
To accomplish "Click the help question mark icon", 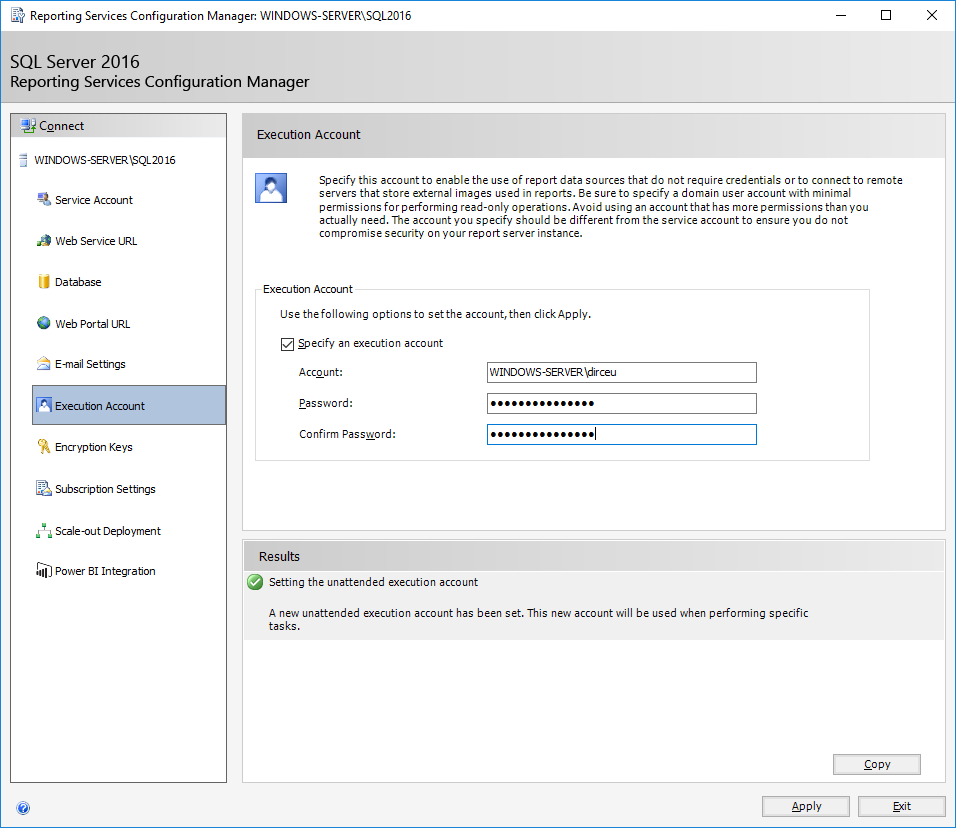I will point(23,808).
